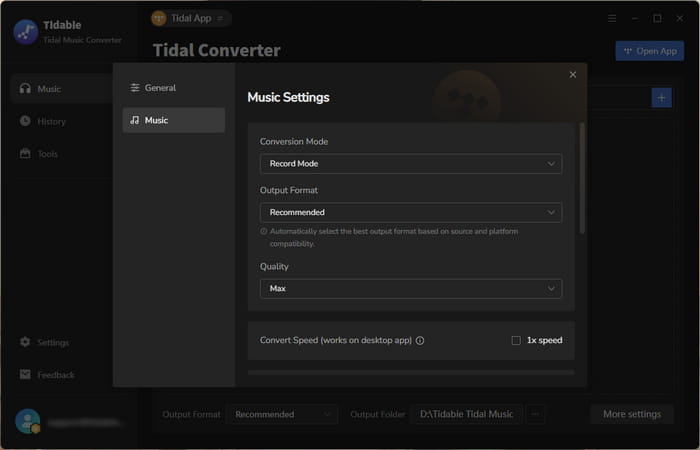Close the Music Settings dialog

[573, 75]
